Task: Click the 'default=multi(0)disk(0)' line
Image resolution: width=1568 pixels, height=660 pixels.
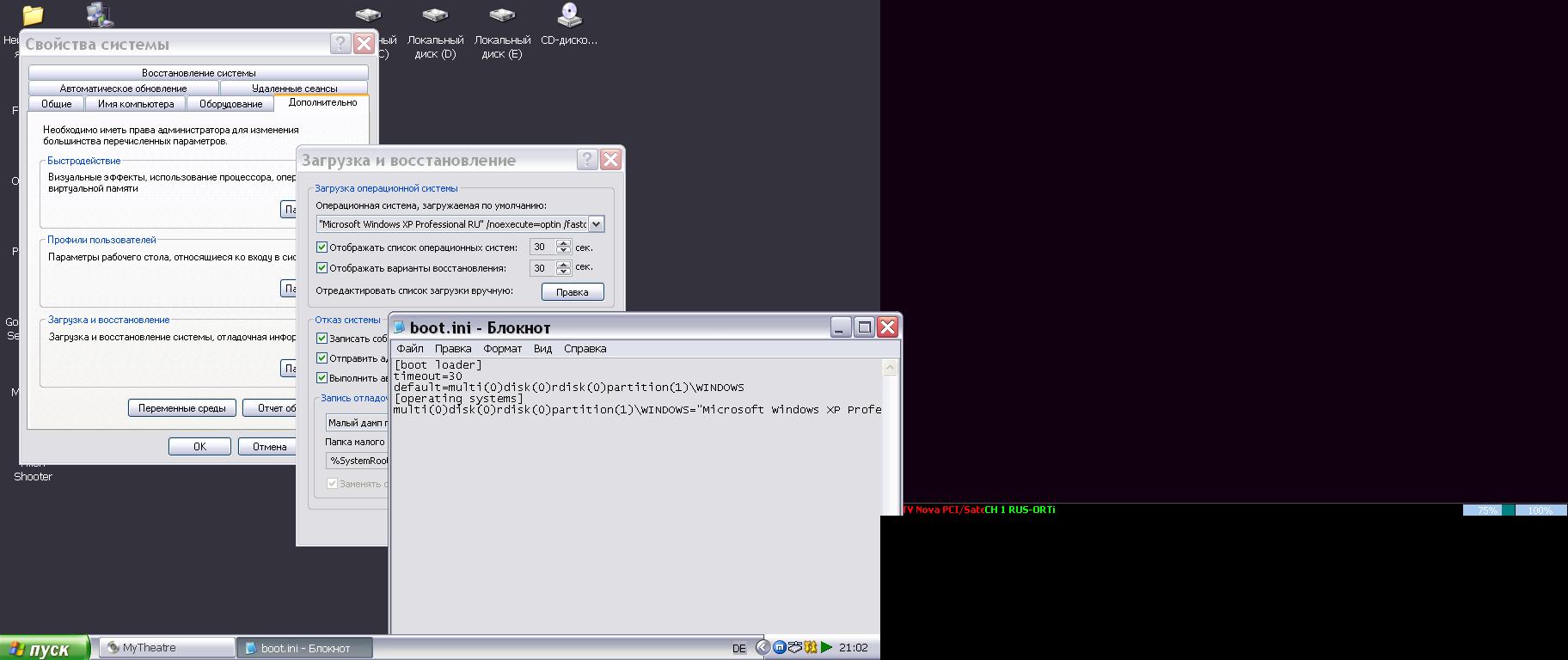Action: (569, 388)
